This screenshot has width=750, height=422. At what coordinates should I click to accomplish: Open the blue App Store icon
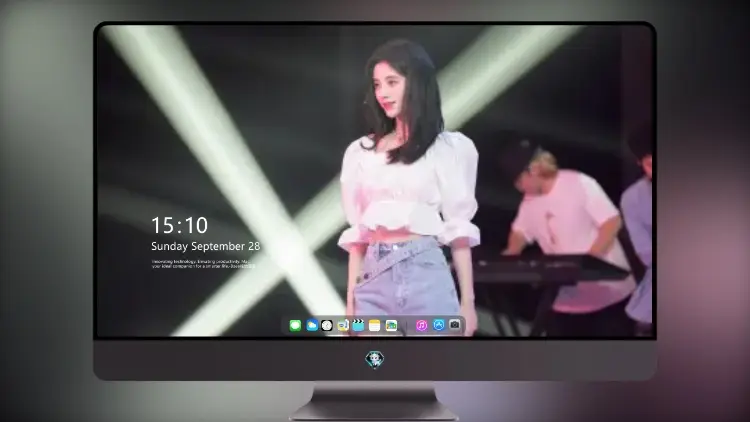439,325
